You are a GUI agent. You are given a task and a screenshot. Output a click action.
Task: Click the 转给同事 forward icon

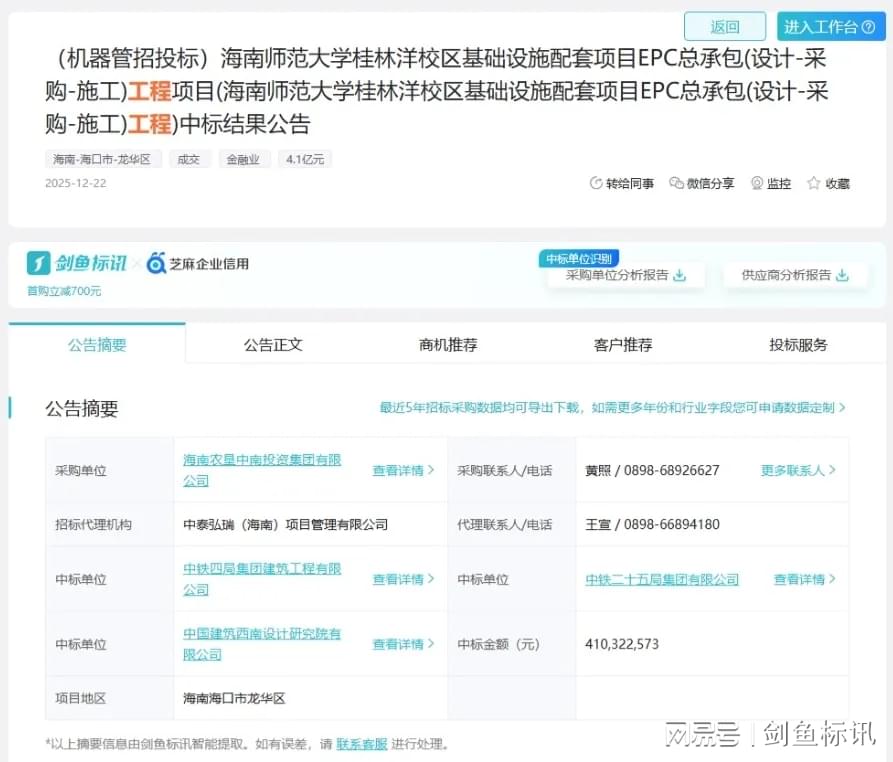pyautogui.click(x=597, y=184)
